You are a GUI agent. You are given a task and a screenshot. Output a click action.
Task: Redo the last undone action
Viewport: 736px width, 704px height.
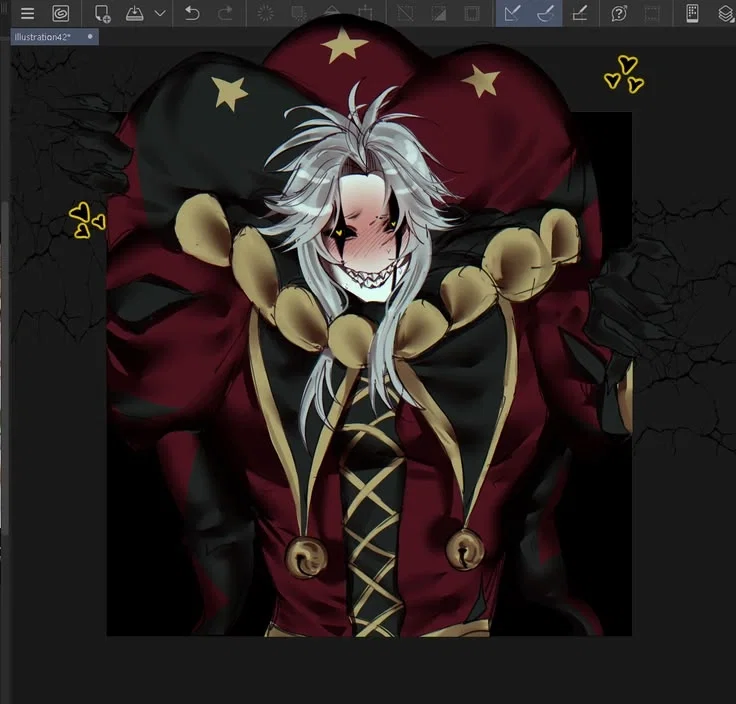pos(225,13)
